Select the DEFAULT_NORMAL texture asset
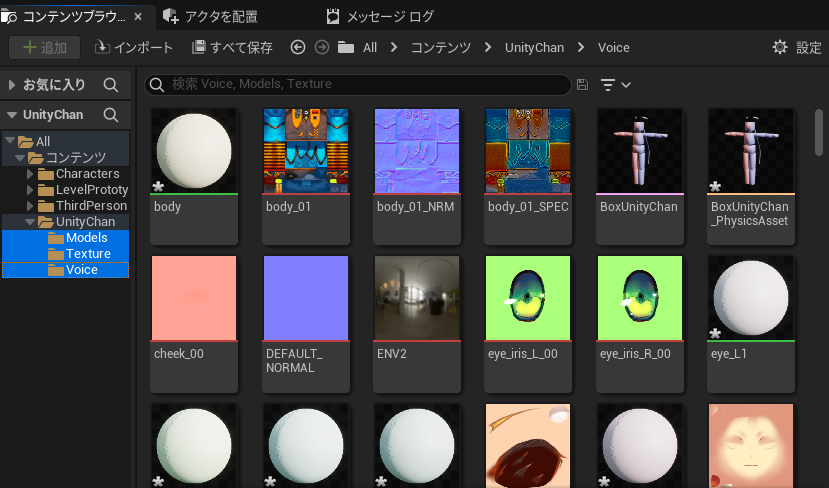 [x=306, y=324]
